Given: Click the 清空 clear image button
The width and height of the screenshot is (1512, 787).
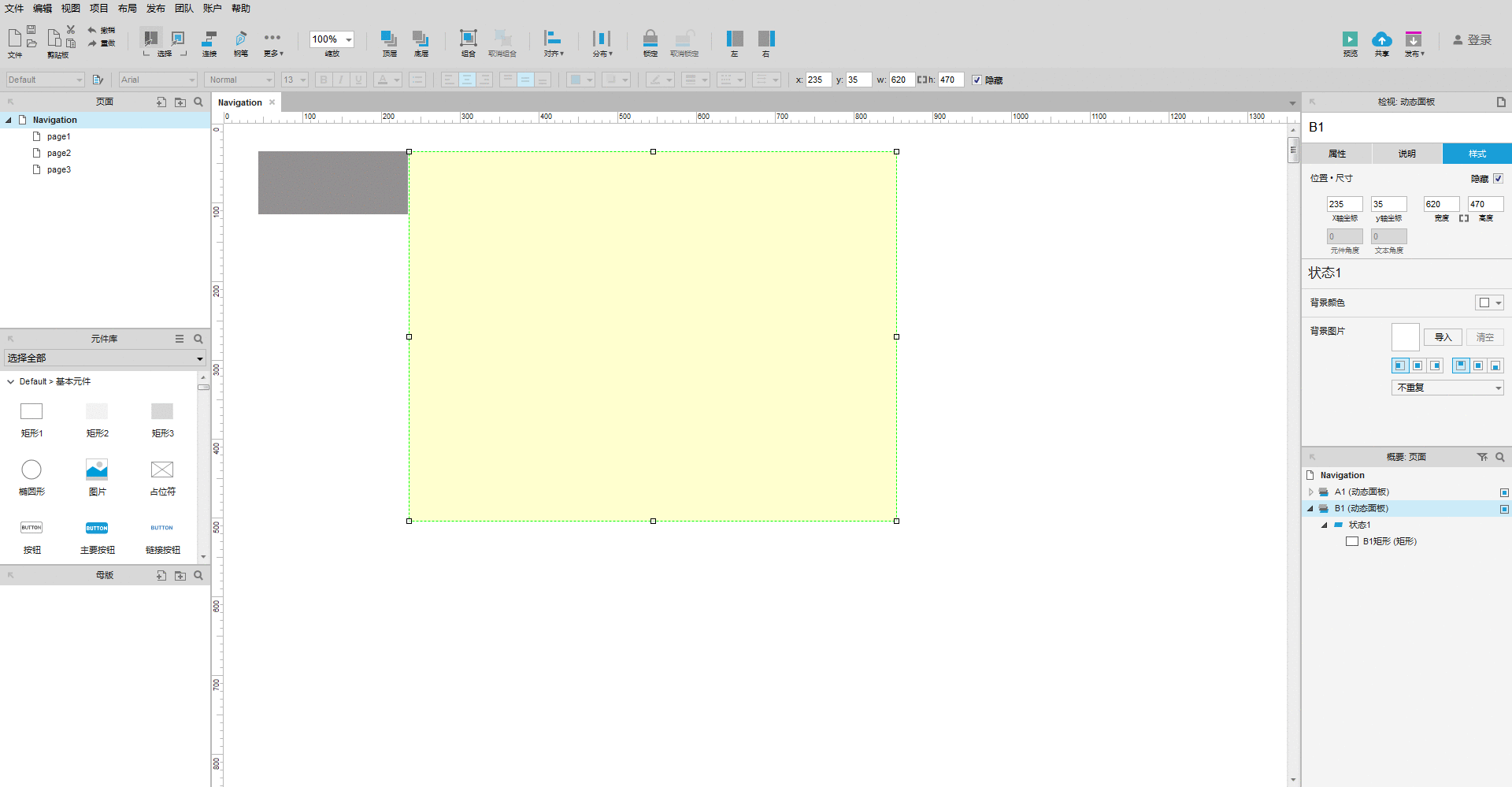Looking at the screenshot, I should tap(1485, 337).
